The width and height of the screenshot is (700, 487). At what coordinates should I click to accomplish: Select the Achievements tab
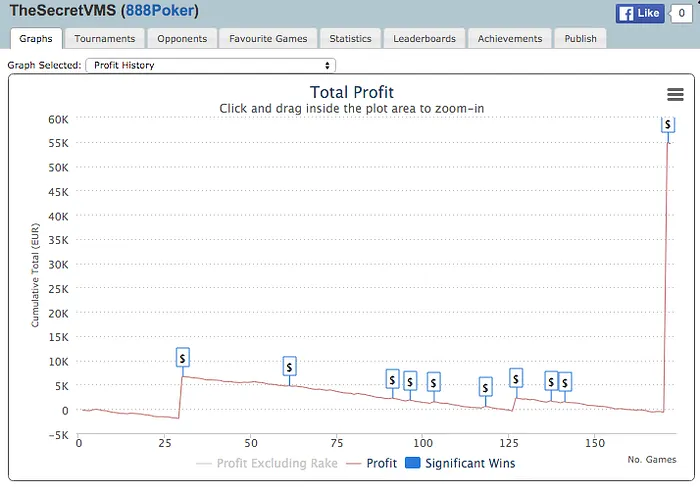tap(510, 39)
